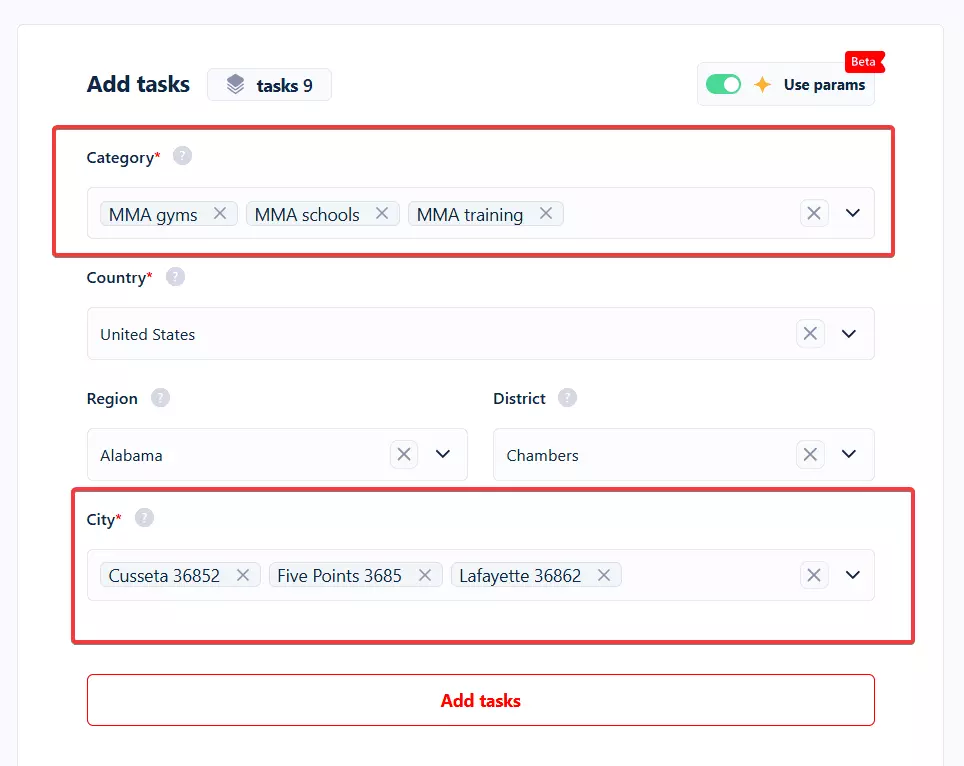Click the MMA schools tag text

click(307, 215)
